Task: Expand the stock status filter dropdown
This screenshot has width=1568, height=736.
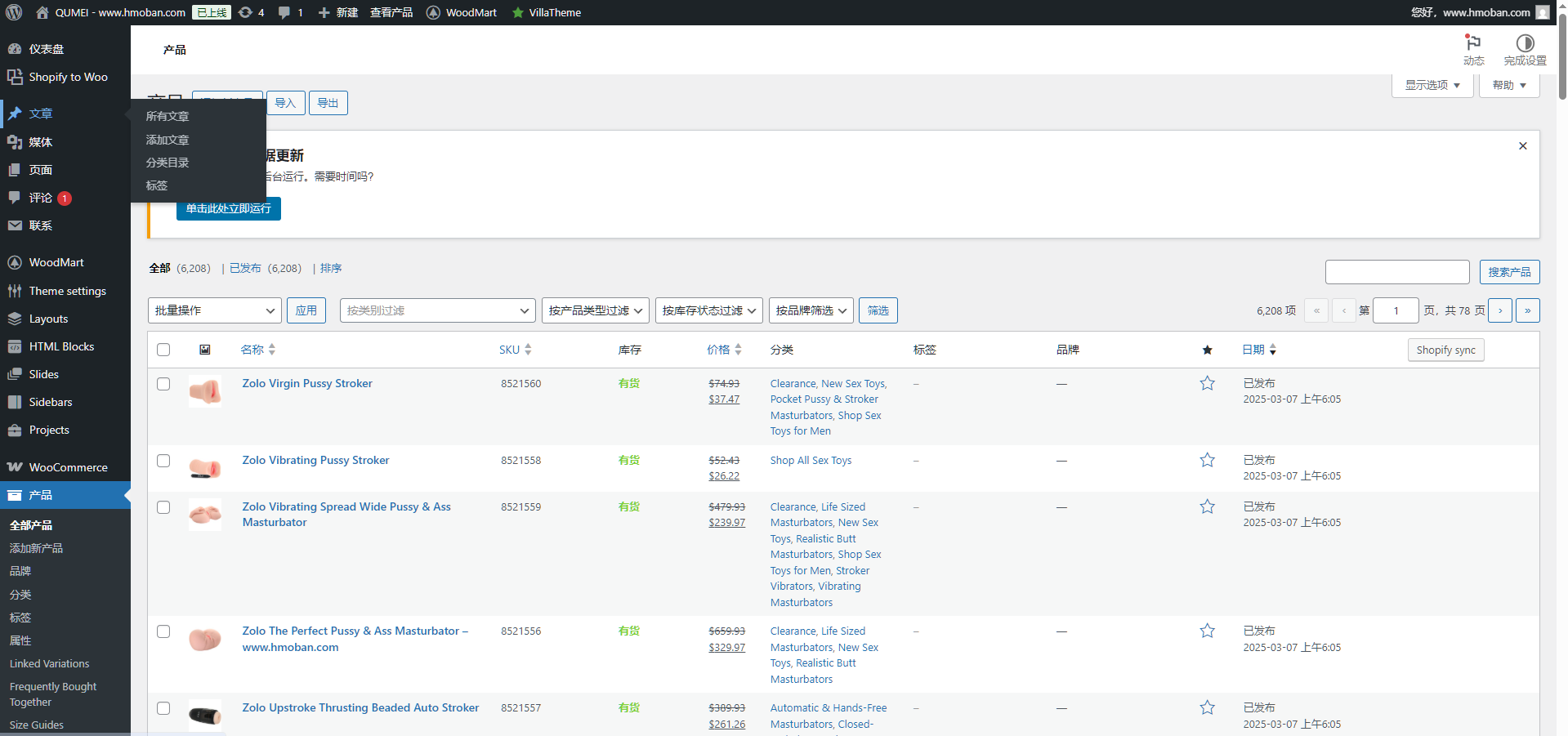Action: [708, 310]
